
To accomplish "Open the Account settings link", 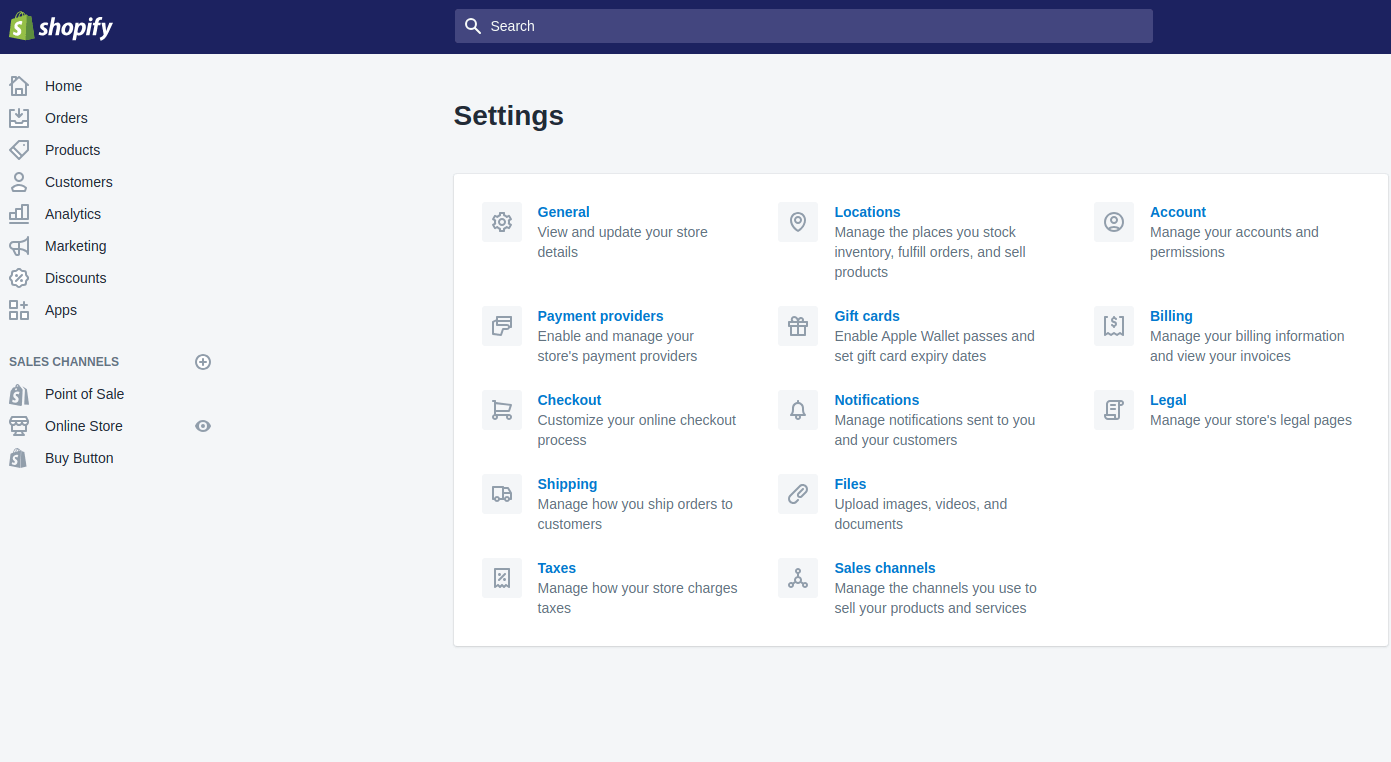I will coord(1178,212).
